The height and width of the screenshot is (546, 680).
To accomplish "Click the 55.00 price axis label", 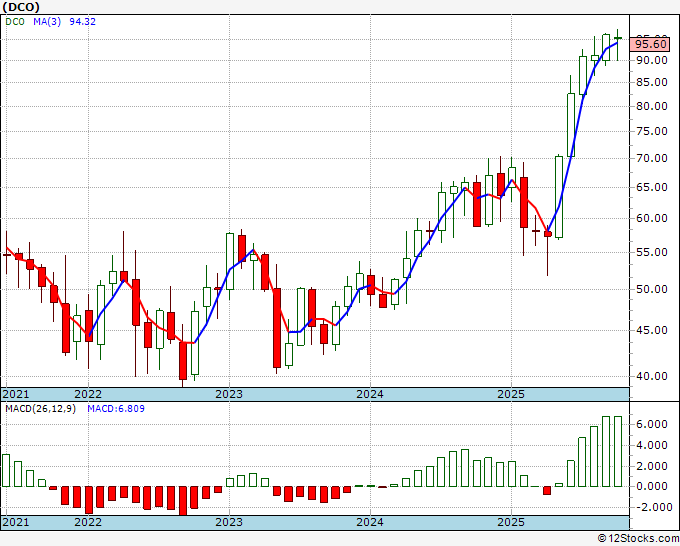I will click(652, 252).
